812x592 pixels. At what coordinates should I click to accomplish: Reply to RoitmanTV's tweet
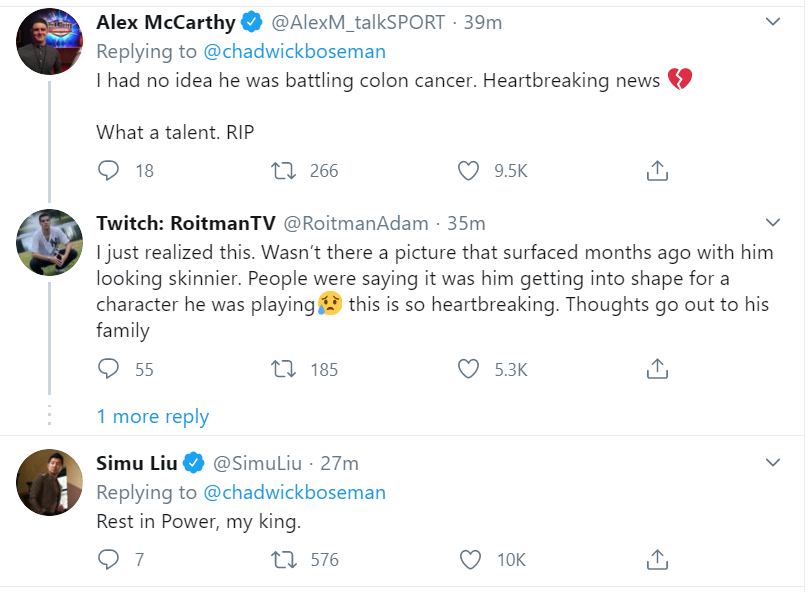pos(109,370)
